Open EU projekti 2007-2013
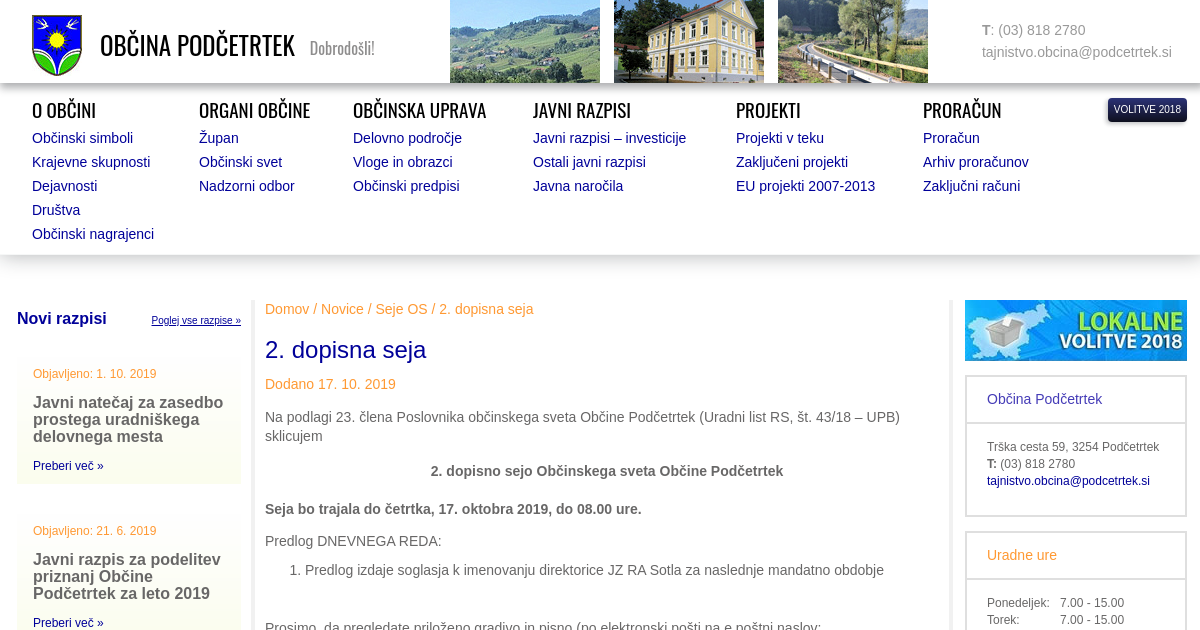1200x630 pixels. (805, 186)
